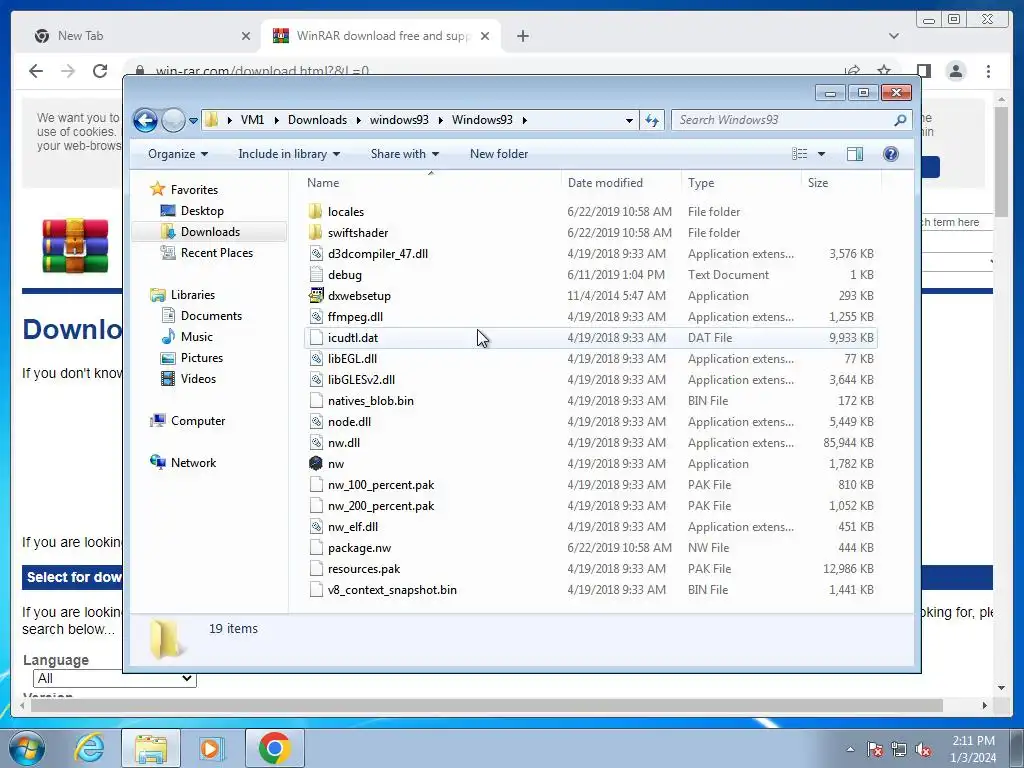Screen dimensions: 1024x768
Task: Select d3dcompiler_47.dll file icon
Action: pos(316,254)
